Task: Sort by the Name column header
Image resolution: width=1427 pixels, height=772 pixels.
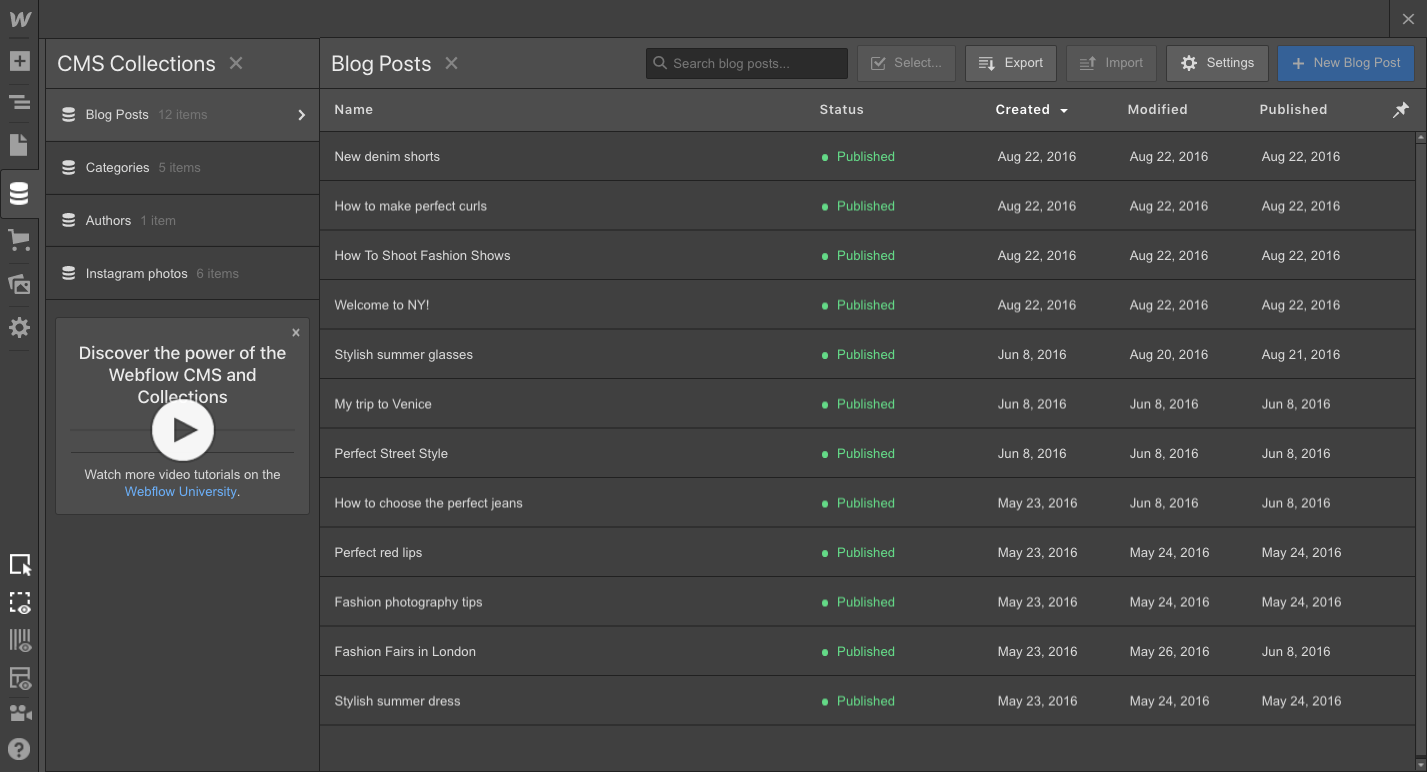Action: pyautogui.click(x=353, y=110)
